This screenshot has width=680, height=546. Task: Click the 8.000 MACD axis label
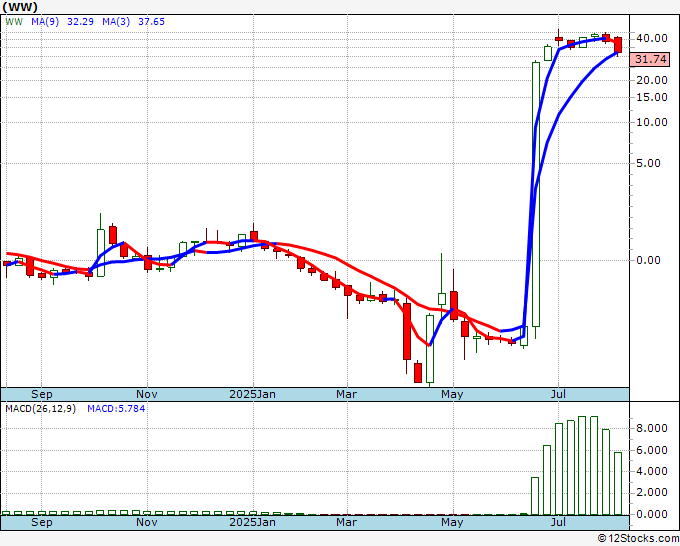651,428
